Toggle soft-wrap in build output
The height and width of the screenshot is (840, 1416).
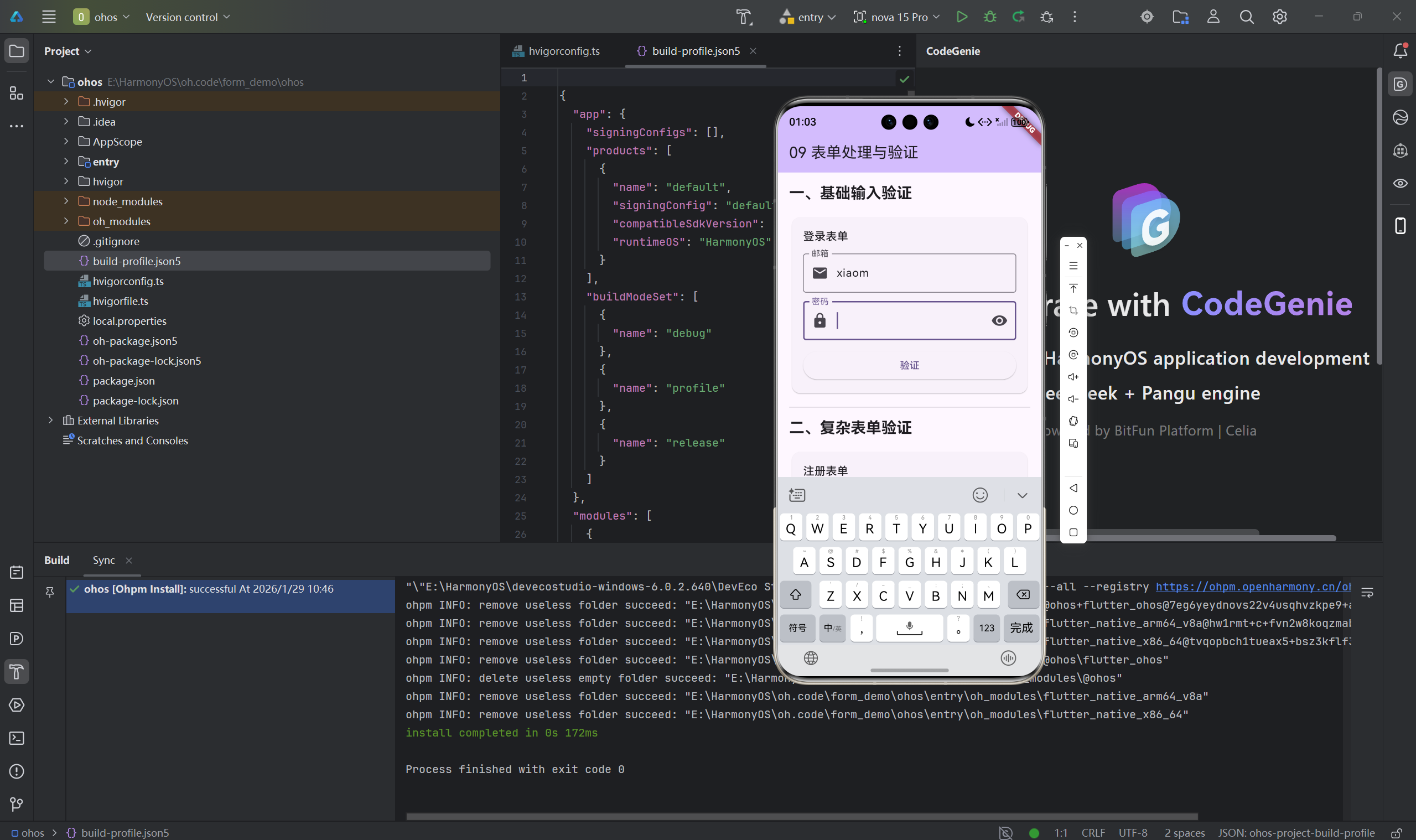pyautogui.click(x=1367, y=593)
